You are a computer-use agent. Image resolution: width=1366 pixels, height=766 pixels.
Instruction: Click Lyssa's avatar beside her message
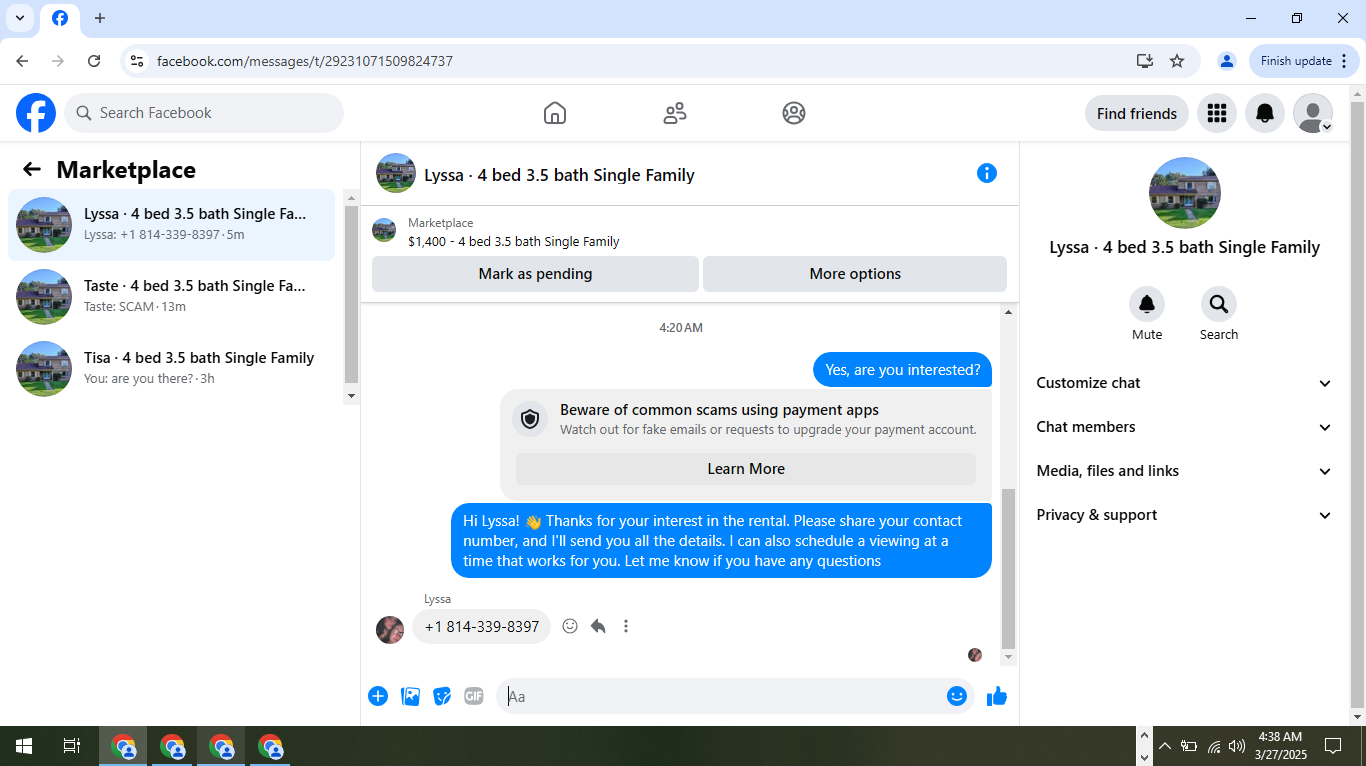coord(390,630)
